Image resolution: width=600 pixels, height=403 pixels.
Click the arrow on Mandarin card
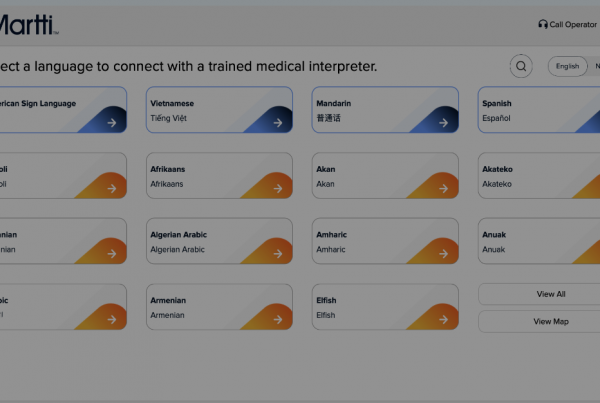(443, 123)
